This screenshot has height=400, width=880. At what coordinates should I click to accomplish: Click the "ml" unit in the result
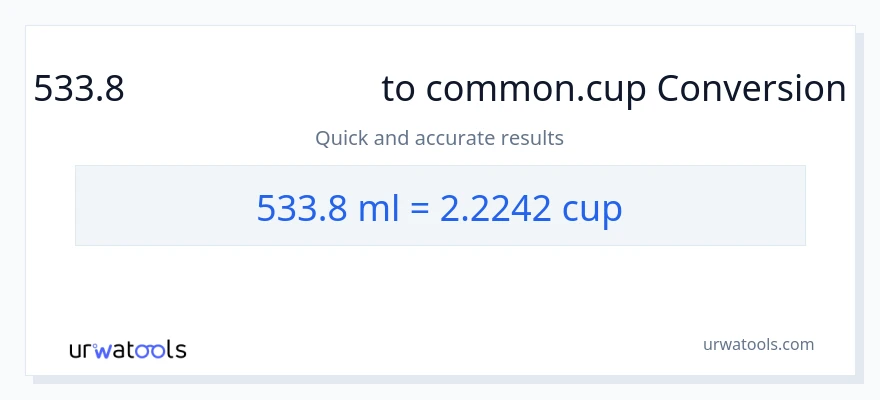coord(379,207)
